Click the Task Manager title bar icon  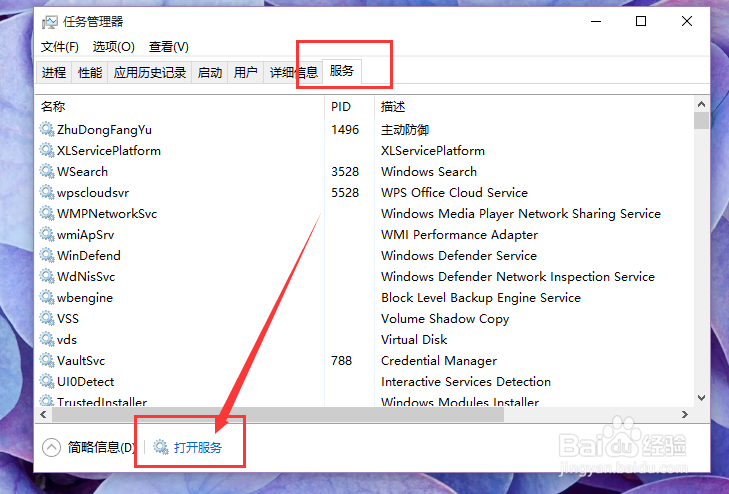coord(50,22)
